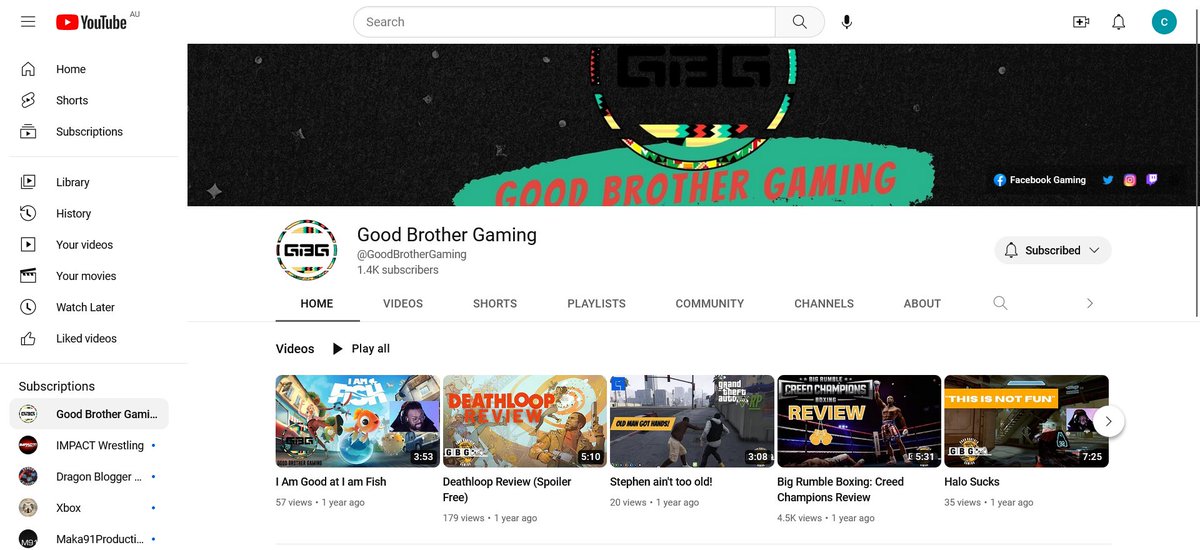Open Your videos in the sidebar
Image resolution: width=1200 pixels, height=550 pixels.
point(94,244)
